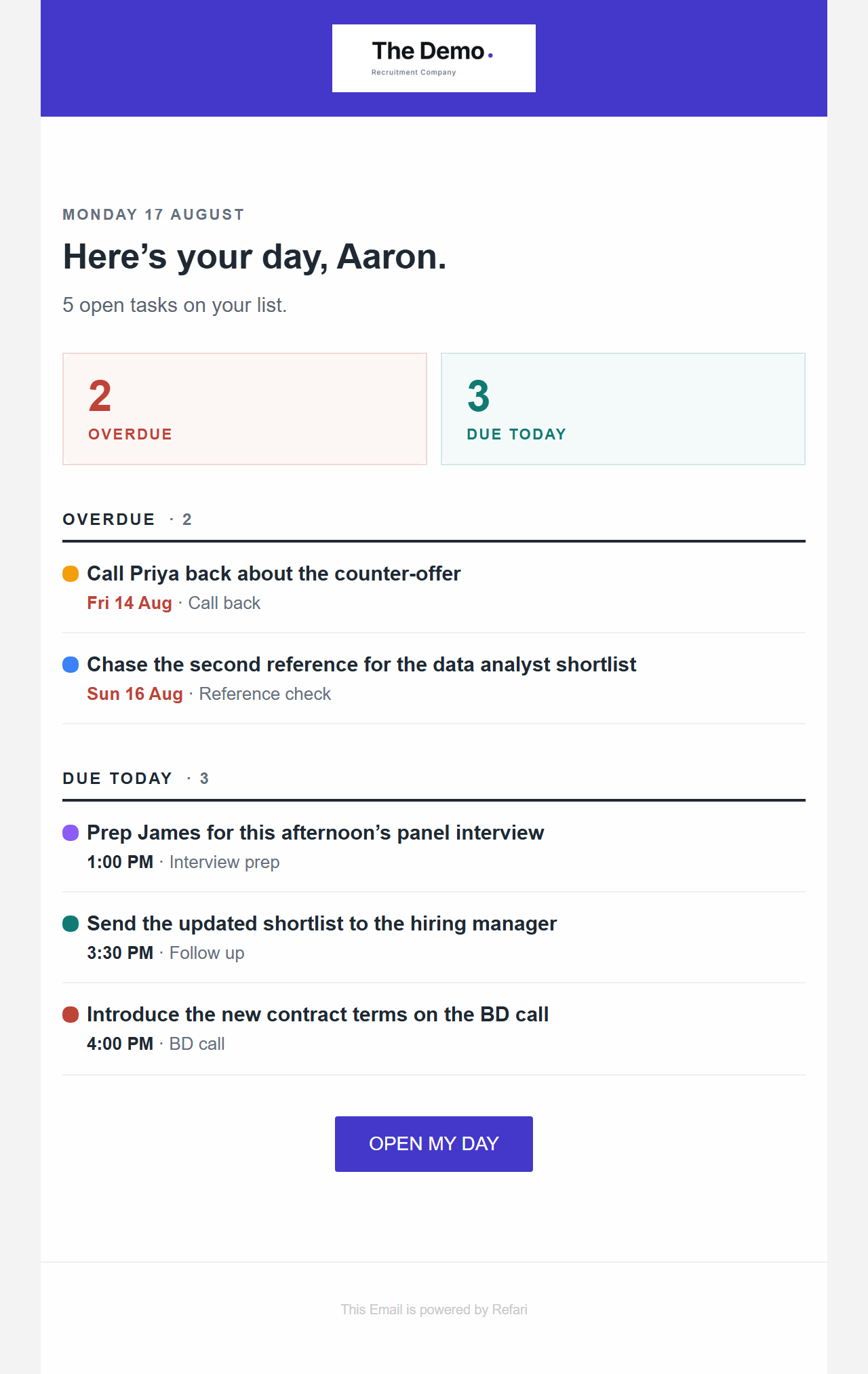Image resolution: width=868 pixels, height=1374 pixels.
Task: Click the blue dot beside Chase second reference task
Action: click(x=71, y=665)
